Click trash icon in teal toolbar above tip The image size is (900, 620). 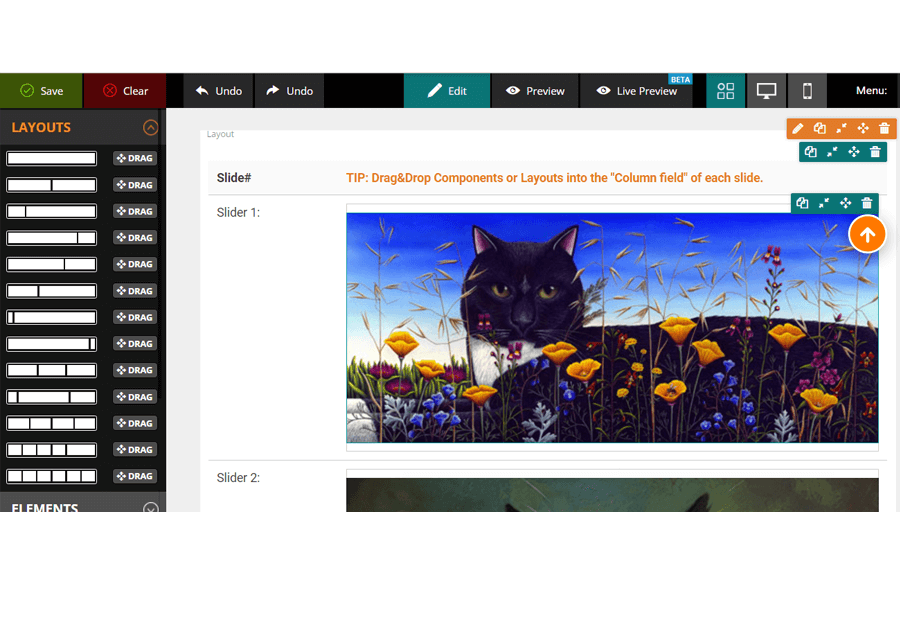tap(875, 152)
